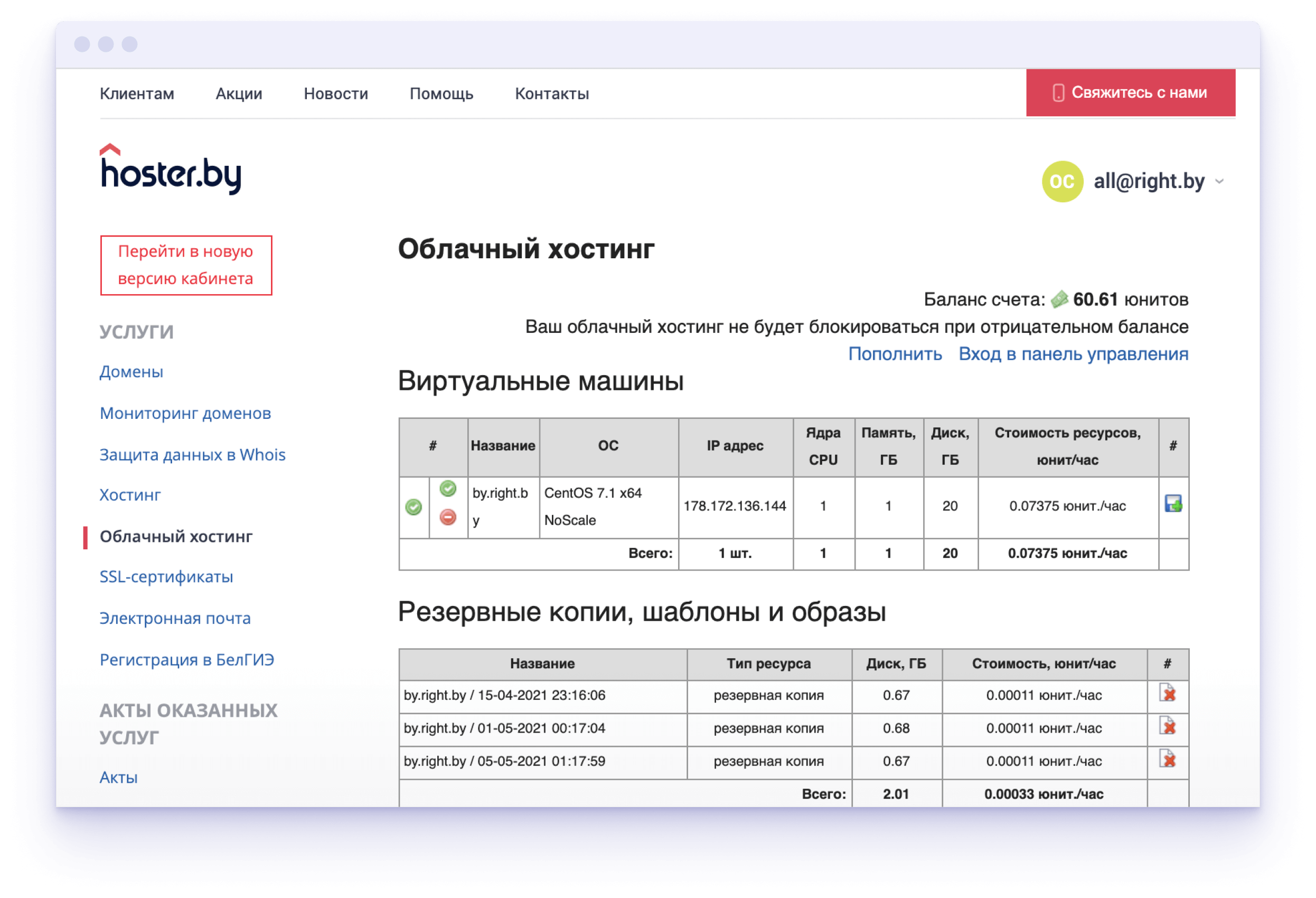The height and width of the screenshot is (898, 1316).
Task: Click Перейти в новую версию кабинета button
Action: tap(186, 265)
